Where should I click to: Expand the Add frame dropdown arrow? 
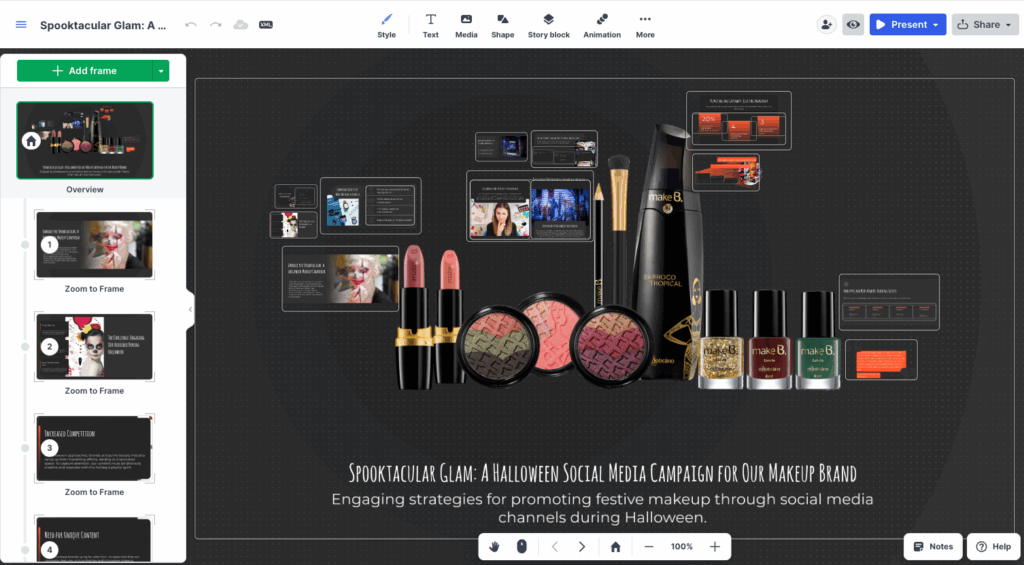[161, 71]
